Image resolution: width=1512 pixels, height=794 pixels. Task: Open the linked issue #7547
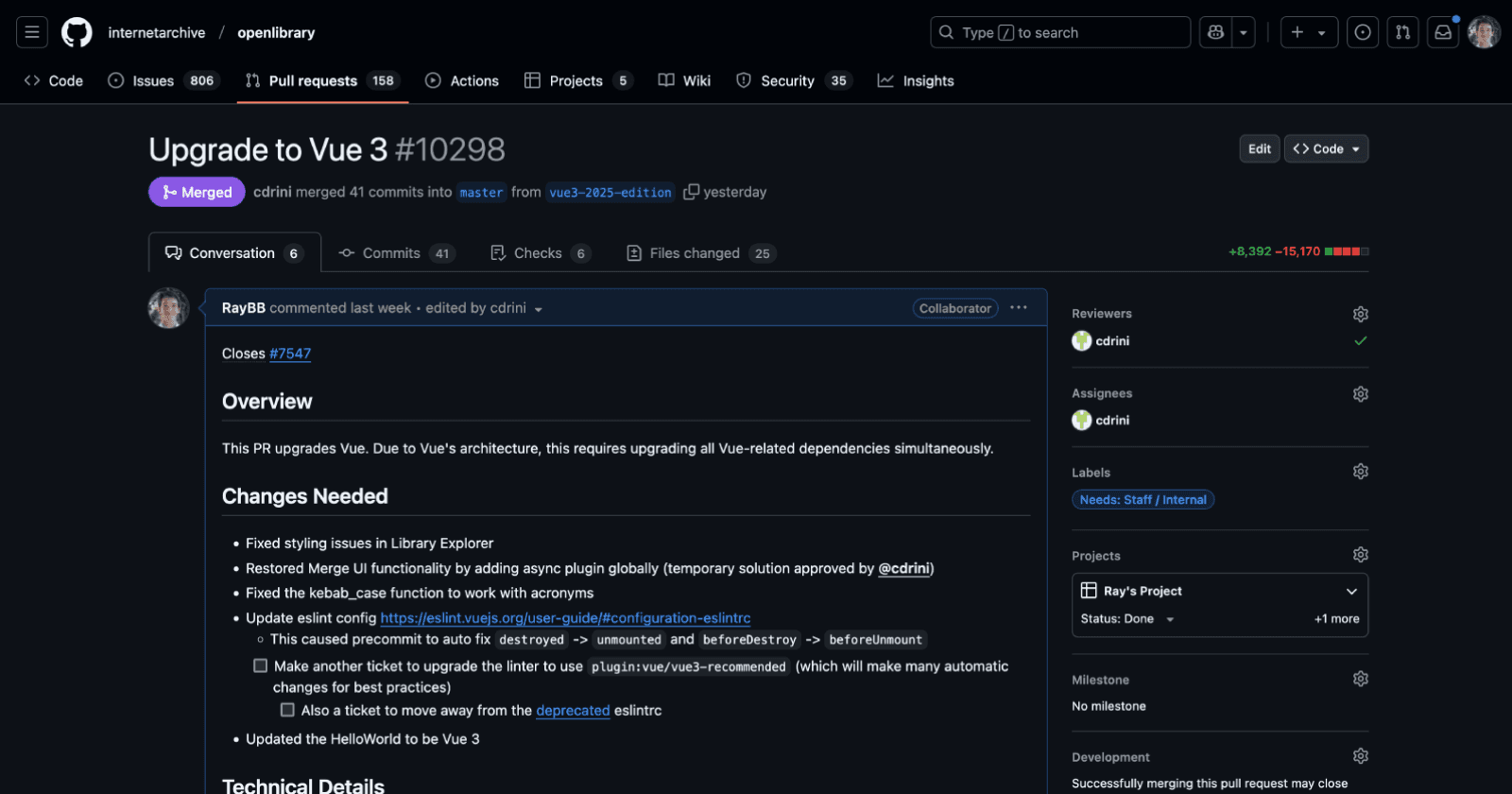coord(289,354)
